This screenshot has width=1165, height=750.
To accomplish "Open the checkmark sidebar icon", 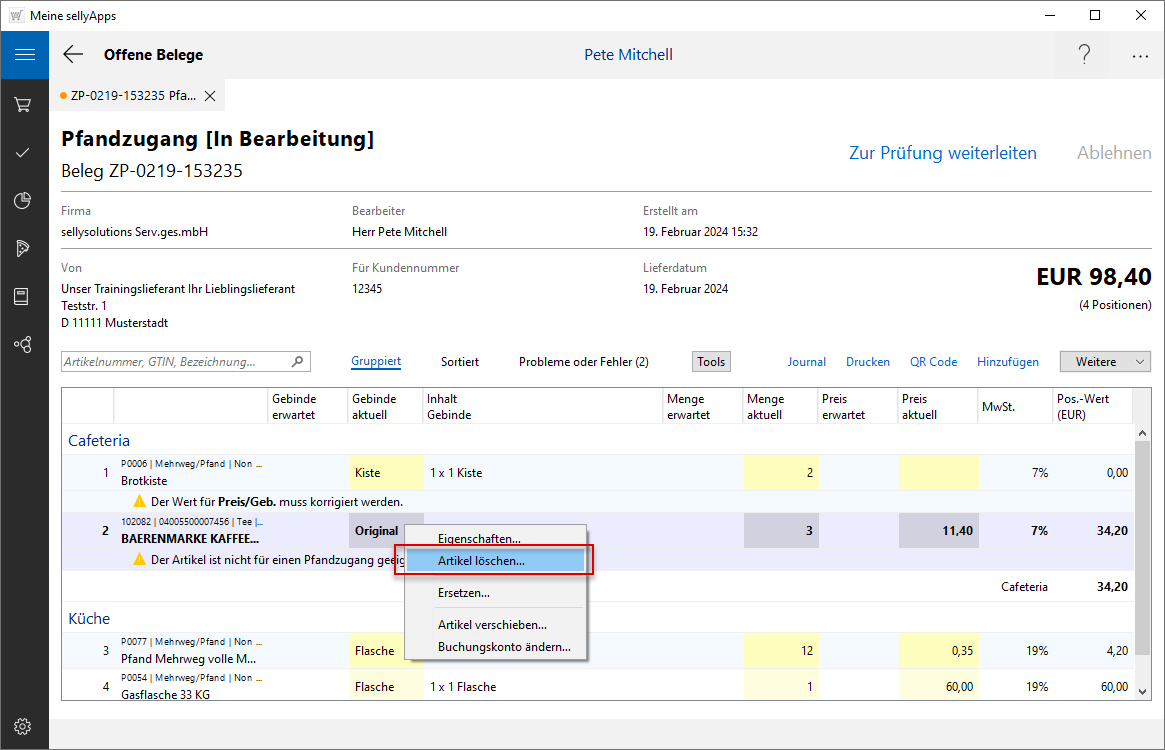I will click(24, 153).
